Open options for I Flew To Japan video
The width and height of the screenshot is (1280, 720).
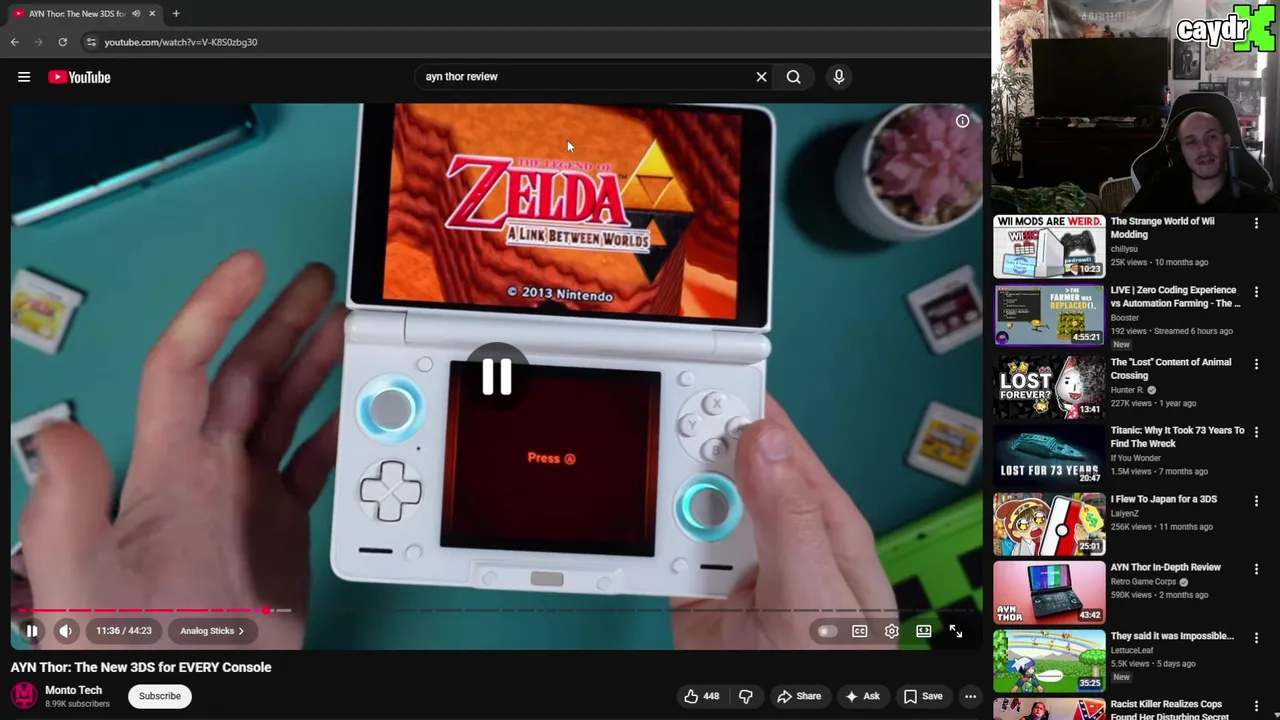1256,501
